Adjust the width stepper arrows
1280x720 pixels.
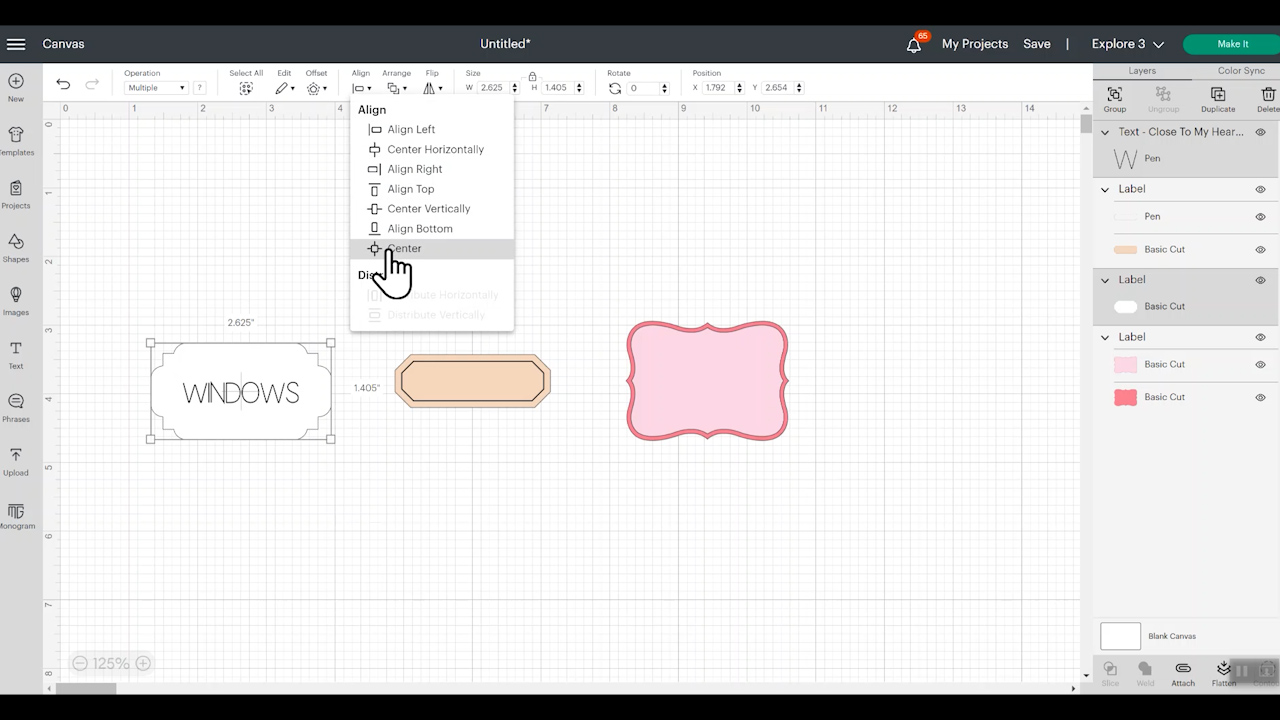(515, 88)
